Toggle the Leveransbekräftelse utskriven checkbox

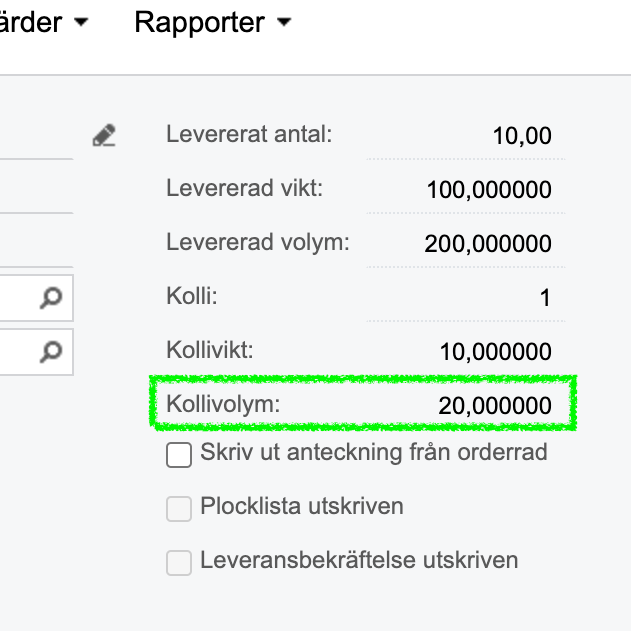click(179, 563)
